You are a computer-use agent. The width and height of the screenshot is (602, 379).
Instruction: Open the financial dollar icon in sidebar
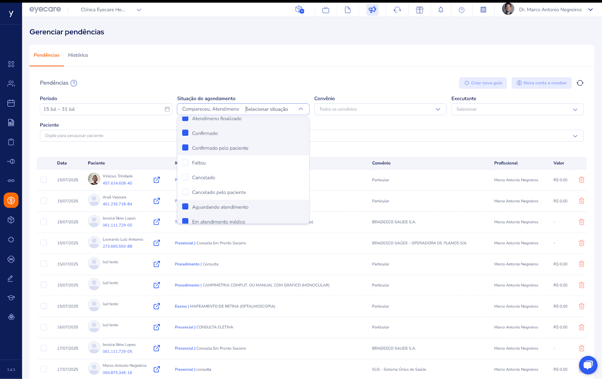[x=11, y=200]
